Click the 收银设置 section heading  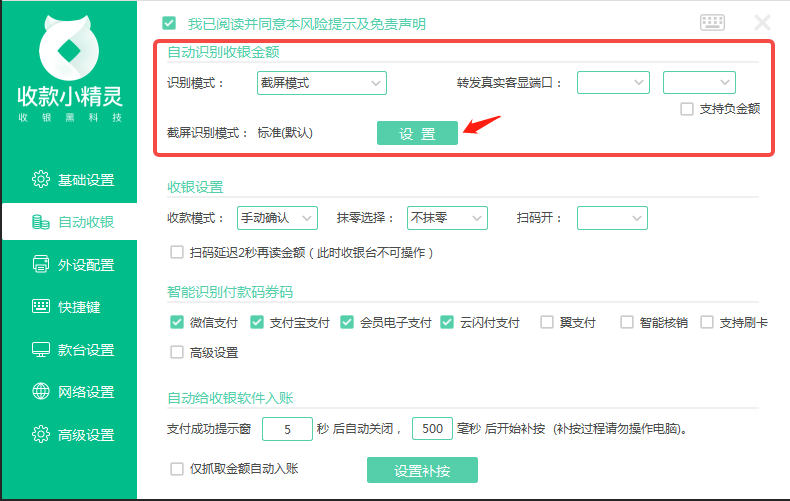195,187
